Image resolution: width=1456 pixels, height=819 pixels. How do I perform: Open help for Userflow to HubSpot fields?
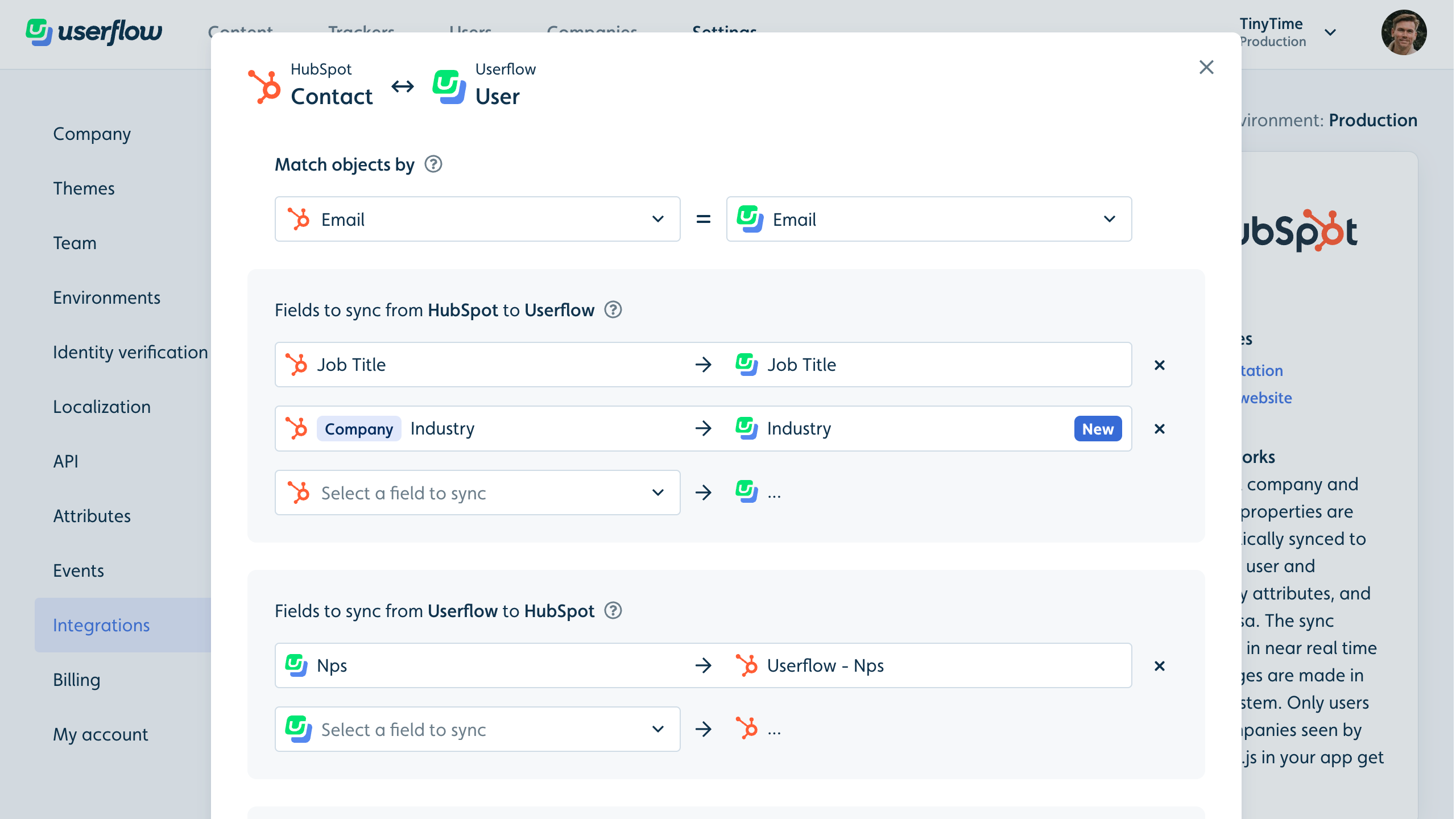pyautogui.click(x=613, y=611)
